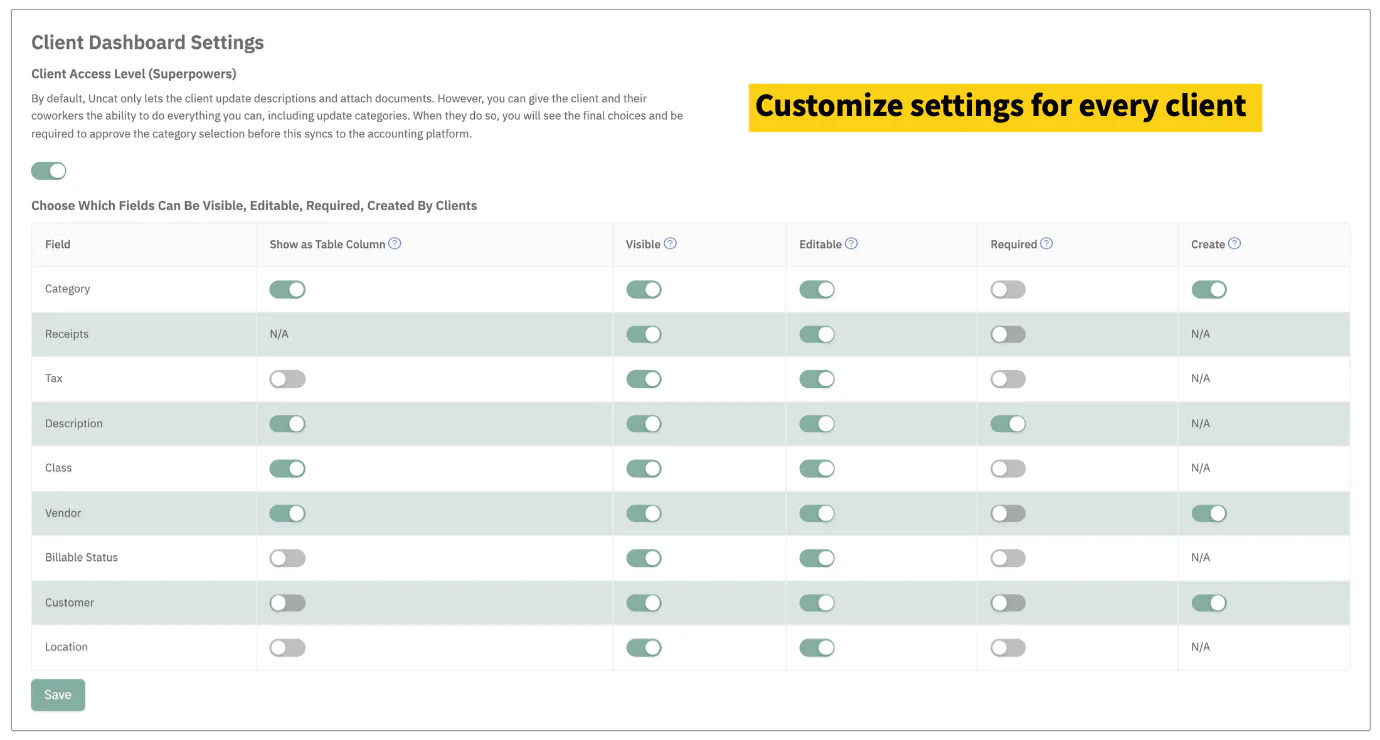Image resolution: width=1380 pixels, height=740 pixels.
Task: Enable Location Show as Table Column switch
Action: [x=287, y=648]
